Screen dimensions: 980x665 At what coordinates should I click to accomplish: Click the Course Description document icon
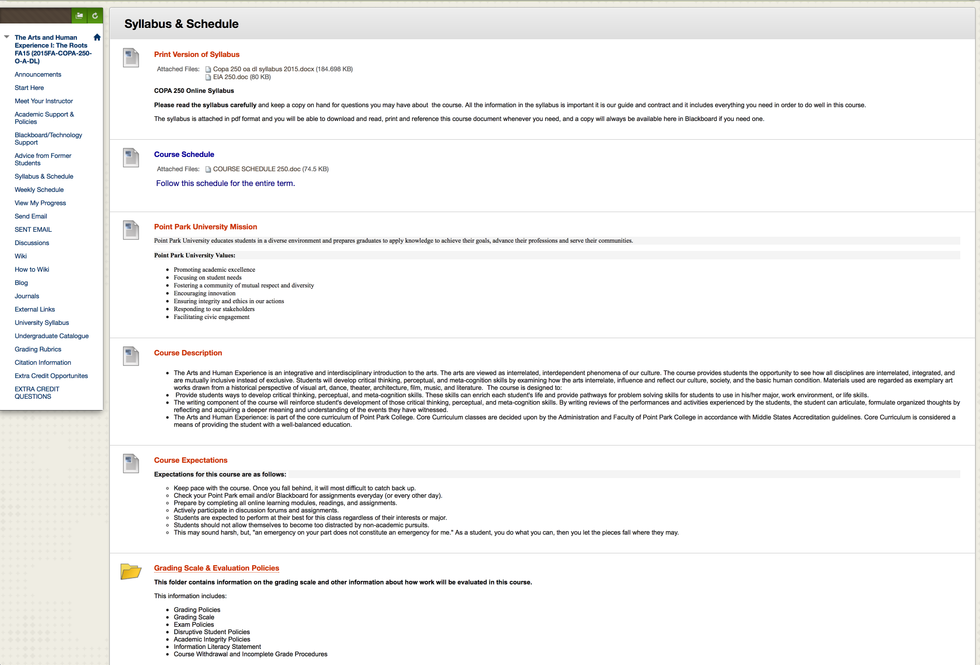tap(131, 356)
